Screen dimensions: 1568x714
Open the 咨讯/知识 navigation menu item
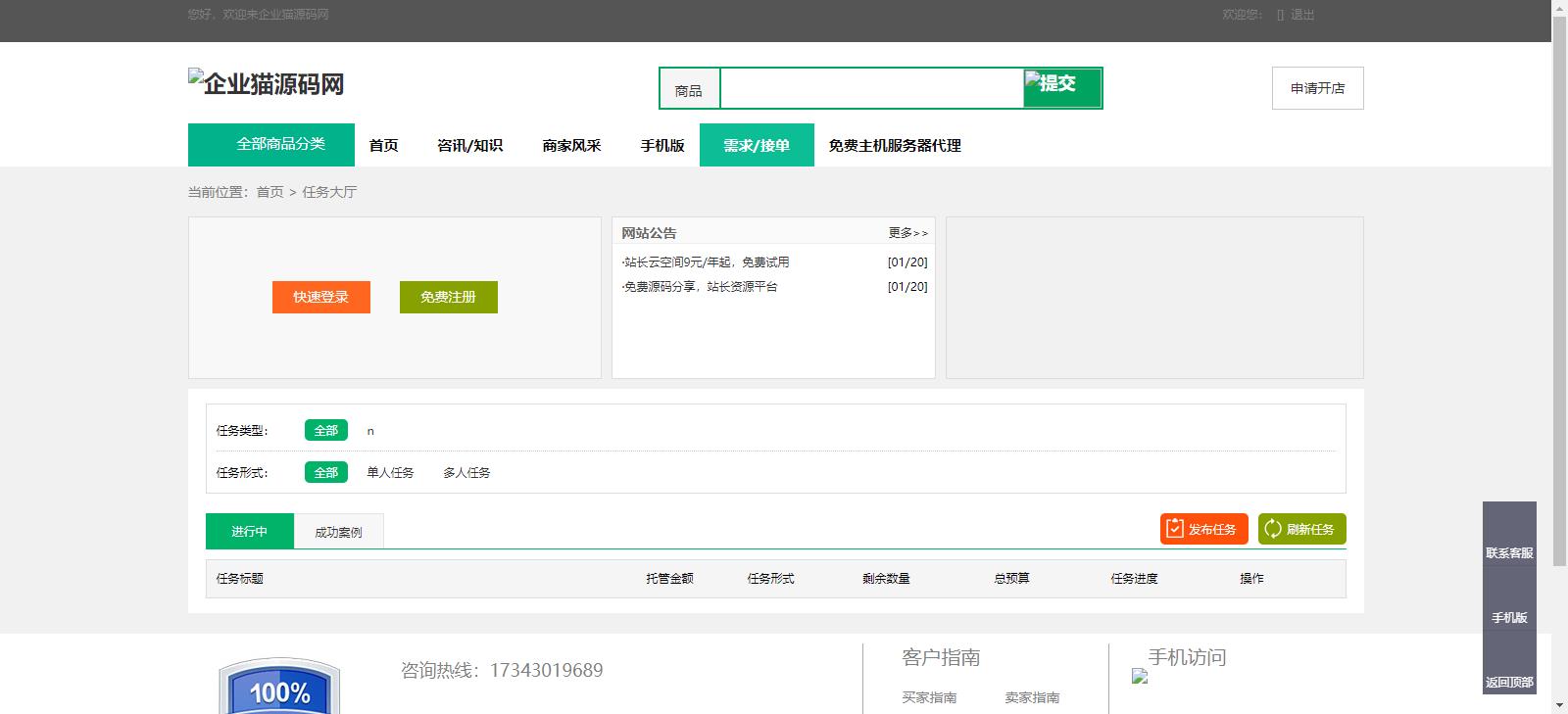point(469,145)
